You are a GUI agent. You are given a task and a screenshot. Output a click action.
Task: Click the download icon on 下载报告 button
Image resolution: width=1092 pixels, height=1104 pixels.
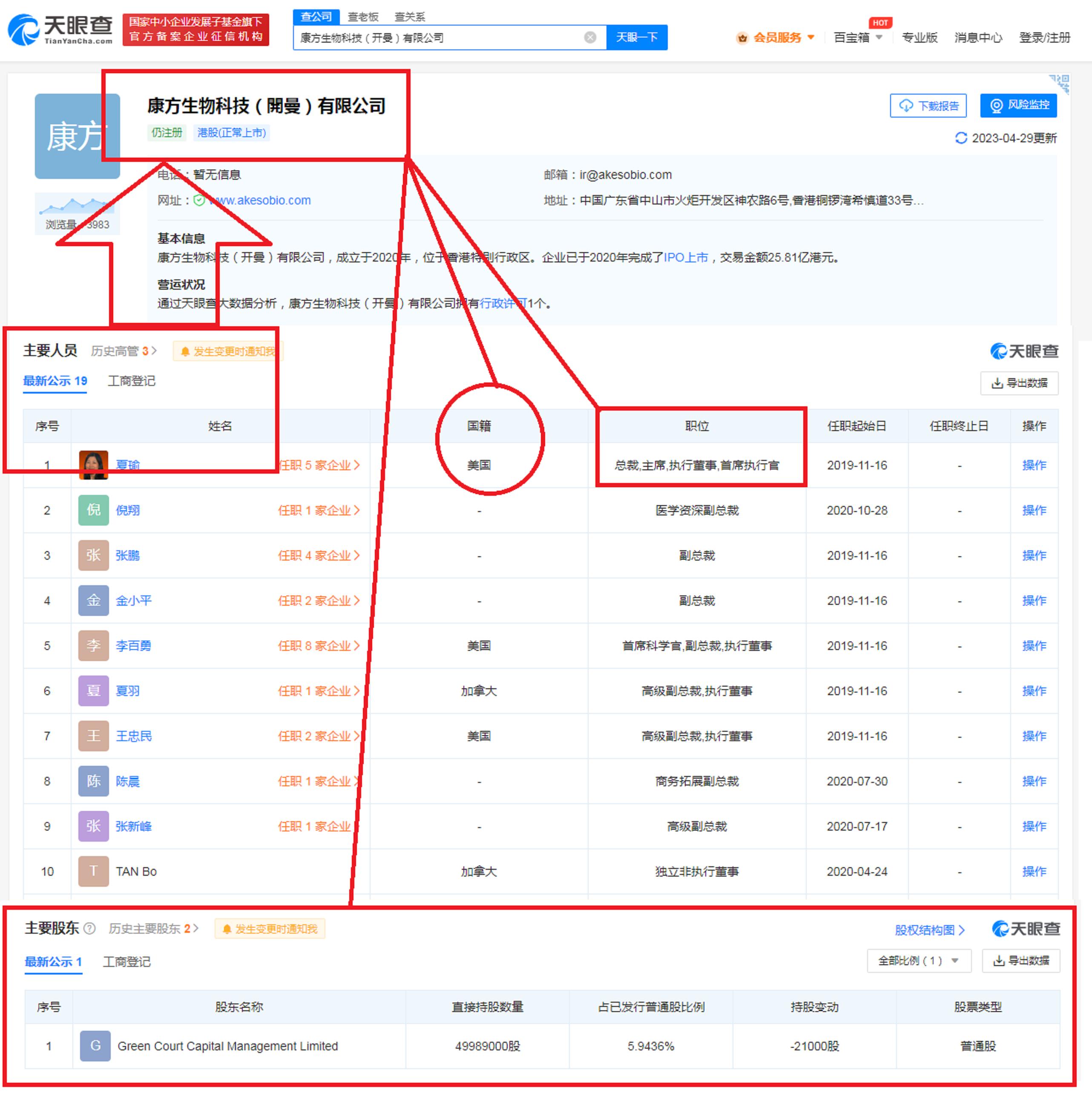point(906,105)
